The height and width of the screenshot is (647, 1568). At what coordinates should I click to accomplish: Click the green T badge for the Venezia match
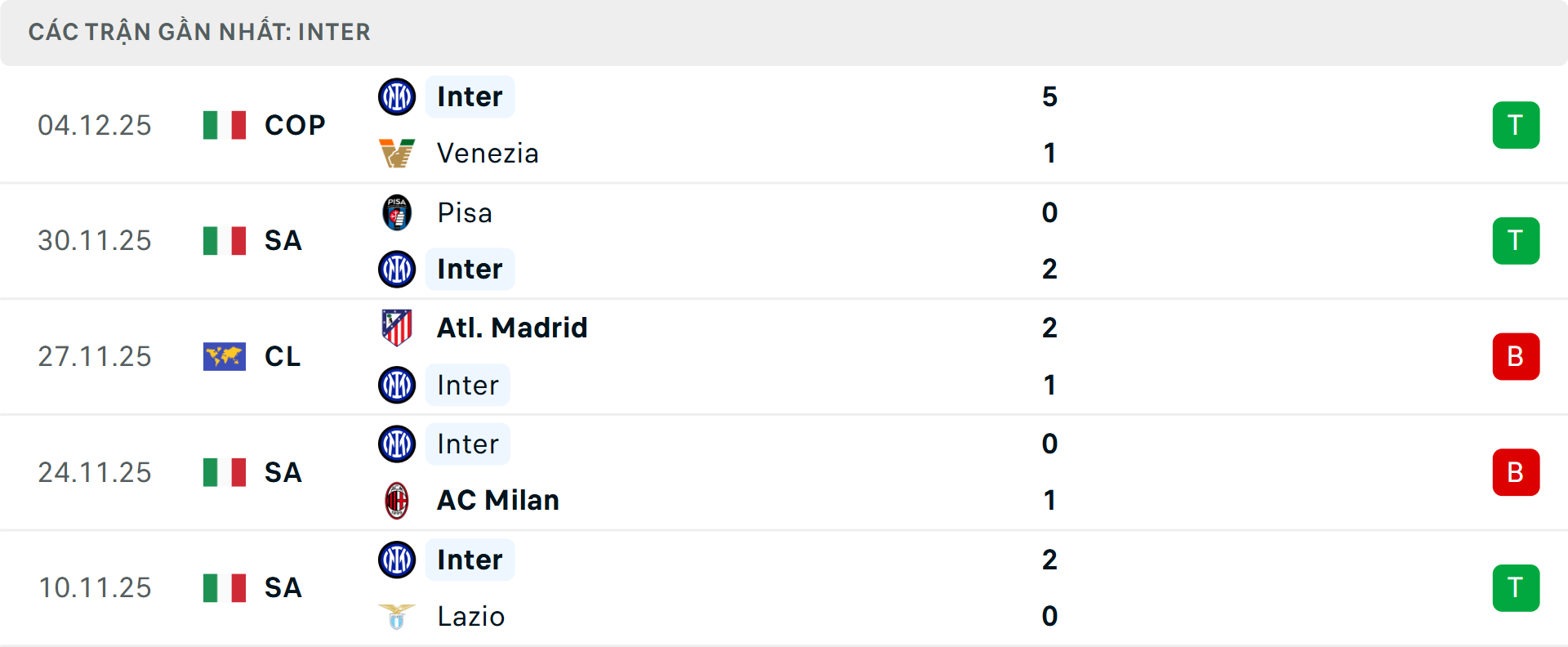pyautogui.click(x=1517, y=124)
